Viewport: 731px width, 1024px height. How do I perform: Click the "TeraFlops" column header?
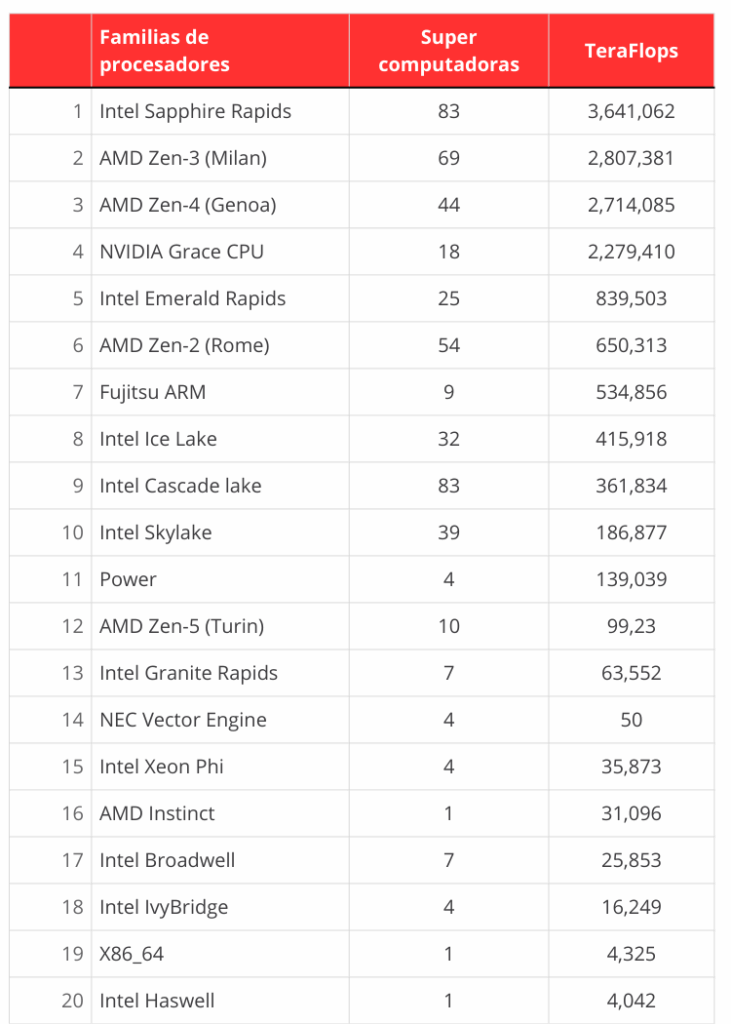pyautogui.click(x=631, y=51)
